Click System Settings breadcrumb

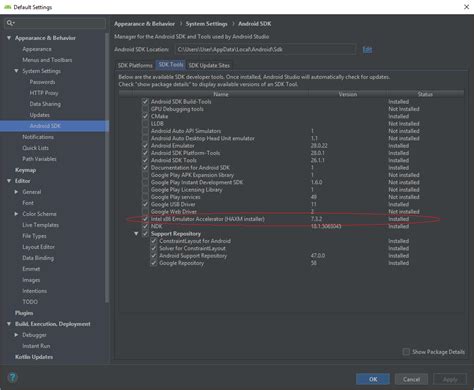click(x=206, y=24)
